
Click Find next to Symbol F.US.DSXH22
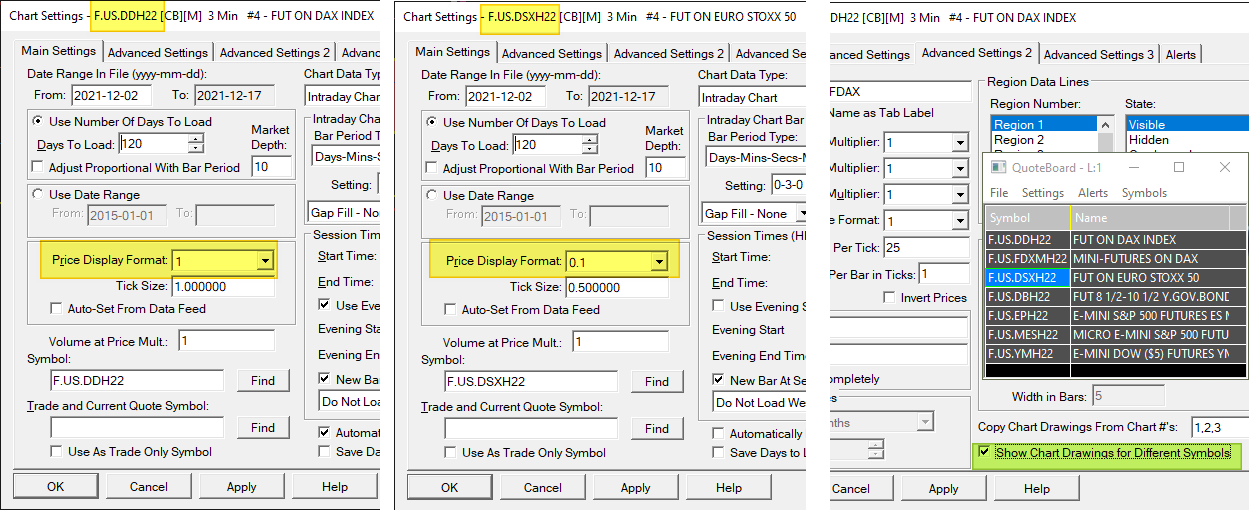[657, 381]
